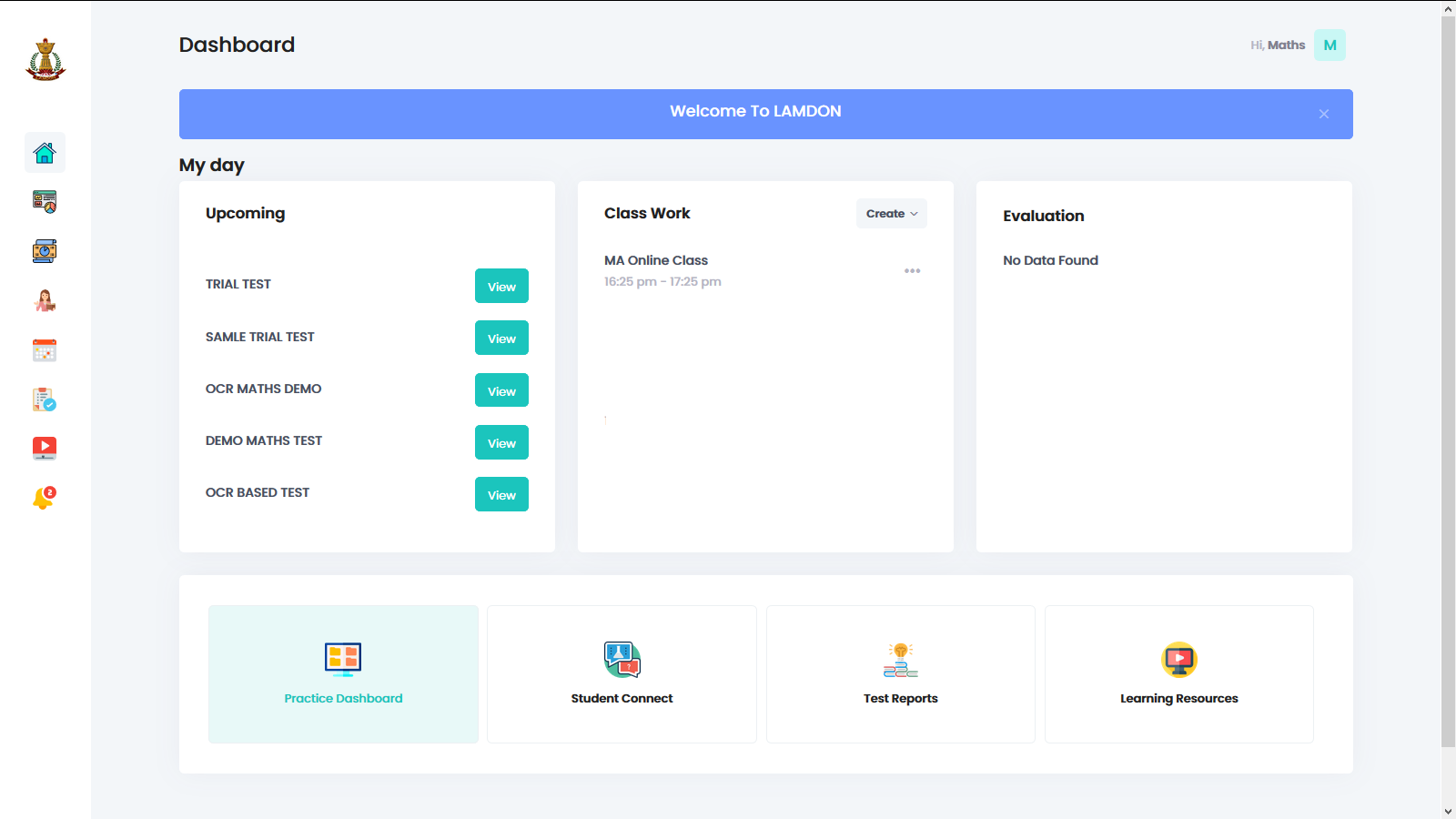View the SAMLE TRIAL TEST entry
Viewport: 1456px width, 819px height.
pos(501,338)
